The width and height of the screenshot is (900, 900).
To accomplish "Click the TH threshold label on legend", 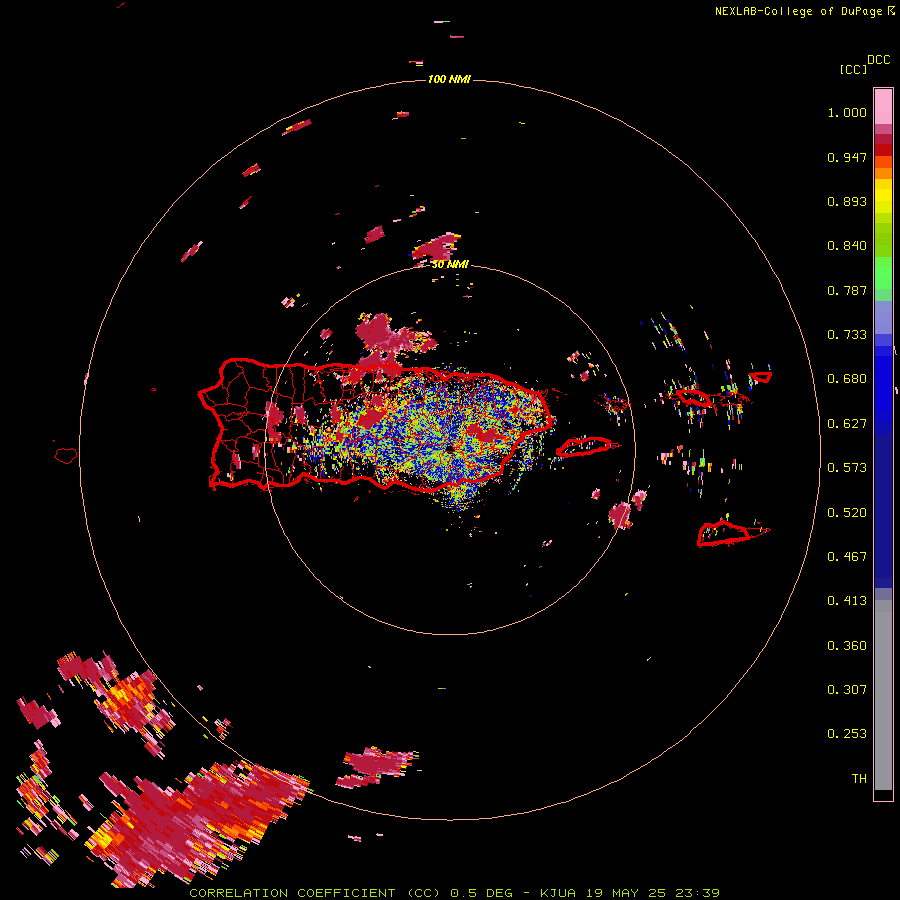I will [859, 779].
